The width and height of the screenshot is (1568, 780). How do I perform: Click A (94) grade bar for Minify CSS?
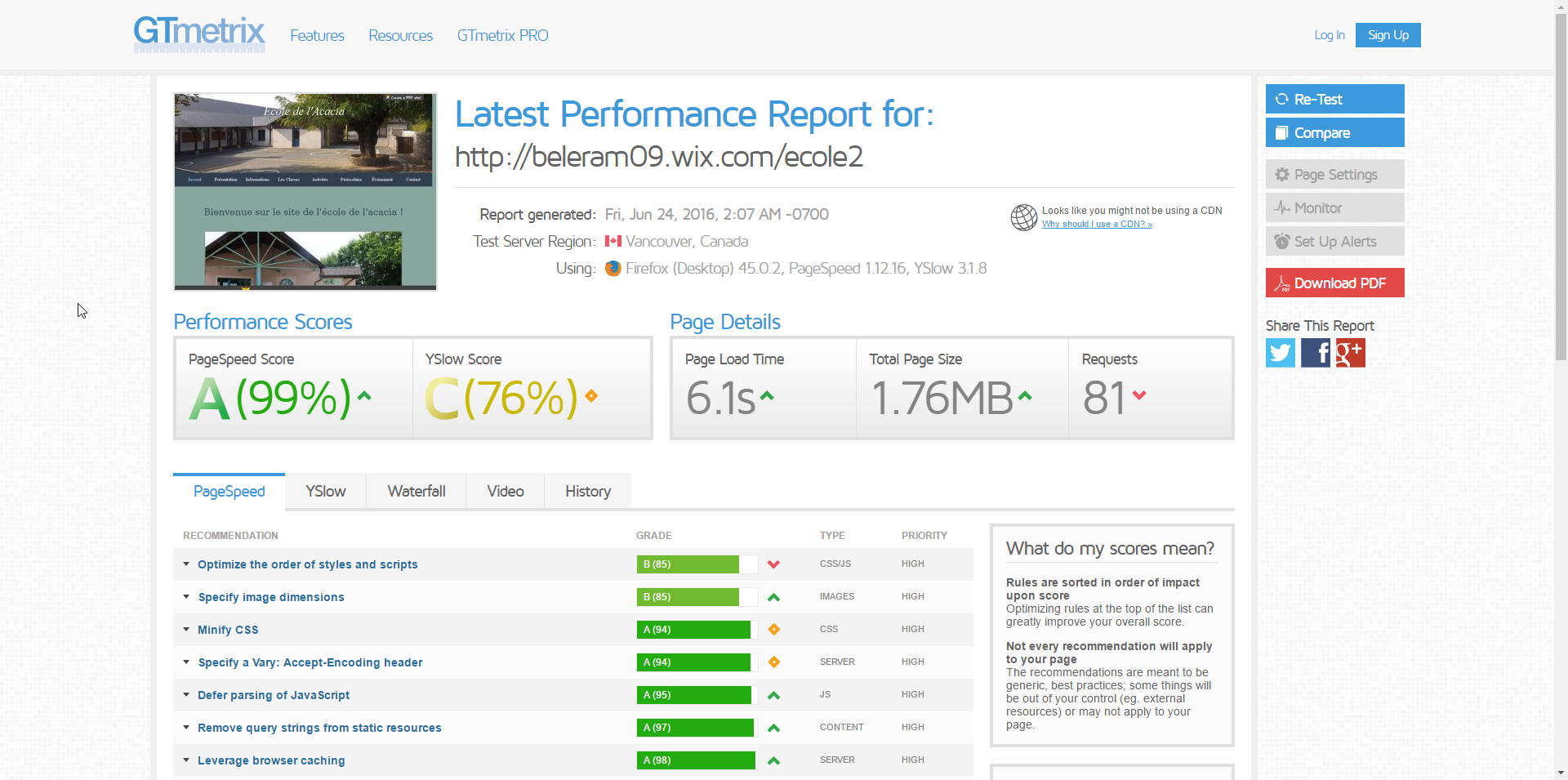pos(697,630)
